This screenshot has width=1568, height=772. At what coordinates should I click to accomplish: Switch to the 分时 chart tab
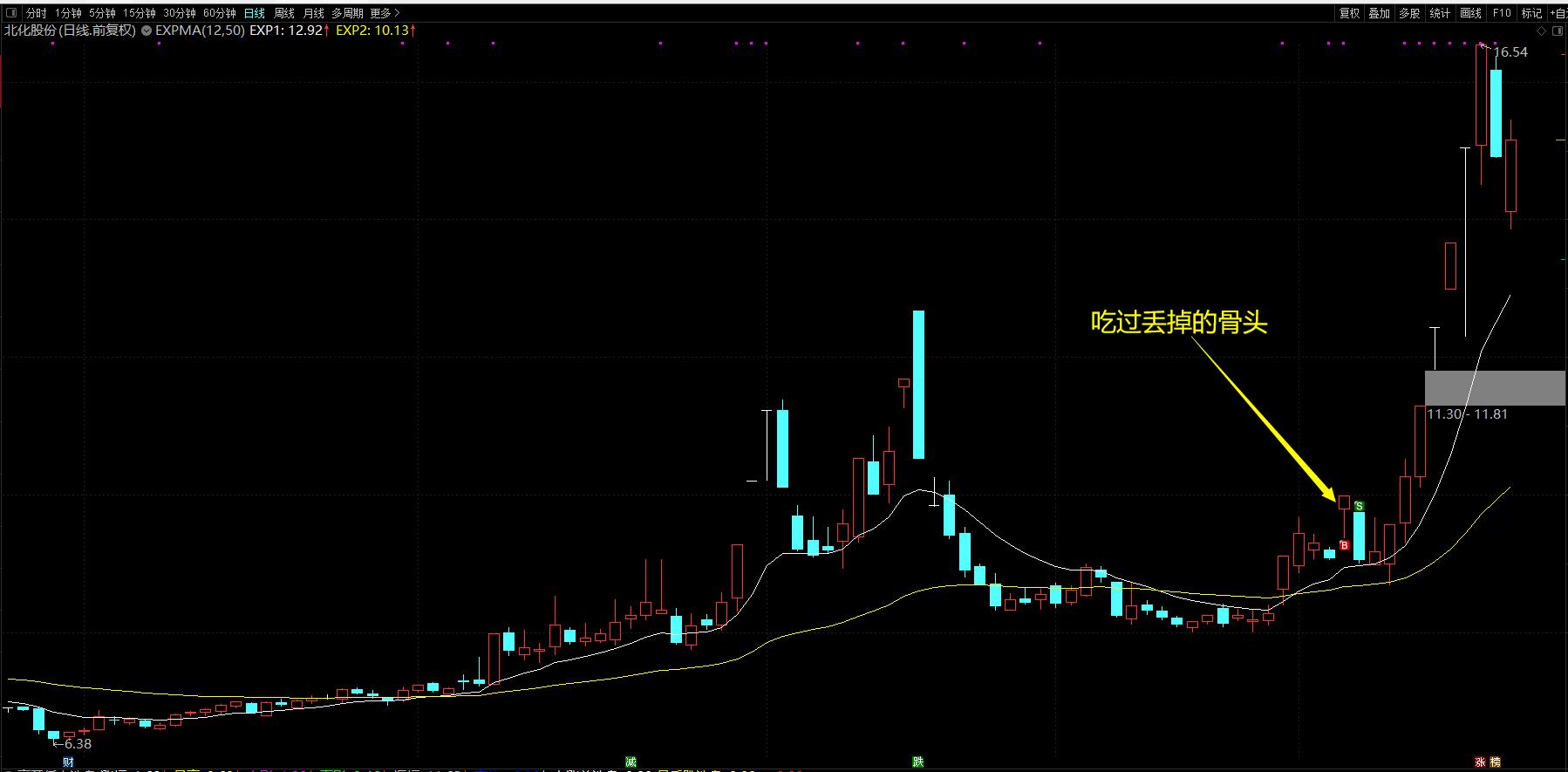point(37,13)
